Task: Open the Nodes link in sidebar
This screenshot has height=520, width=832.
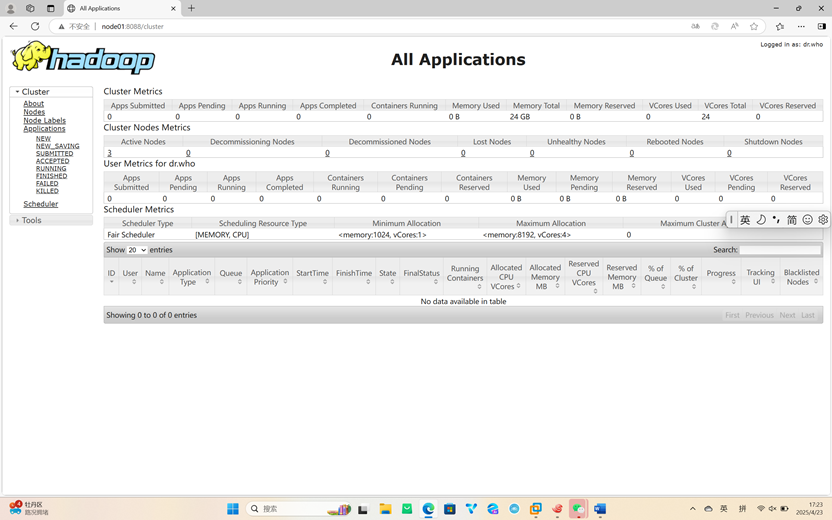Action: (34, 112)
